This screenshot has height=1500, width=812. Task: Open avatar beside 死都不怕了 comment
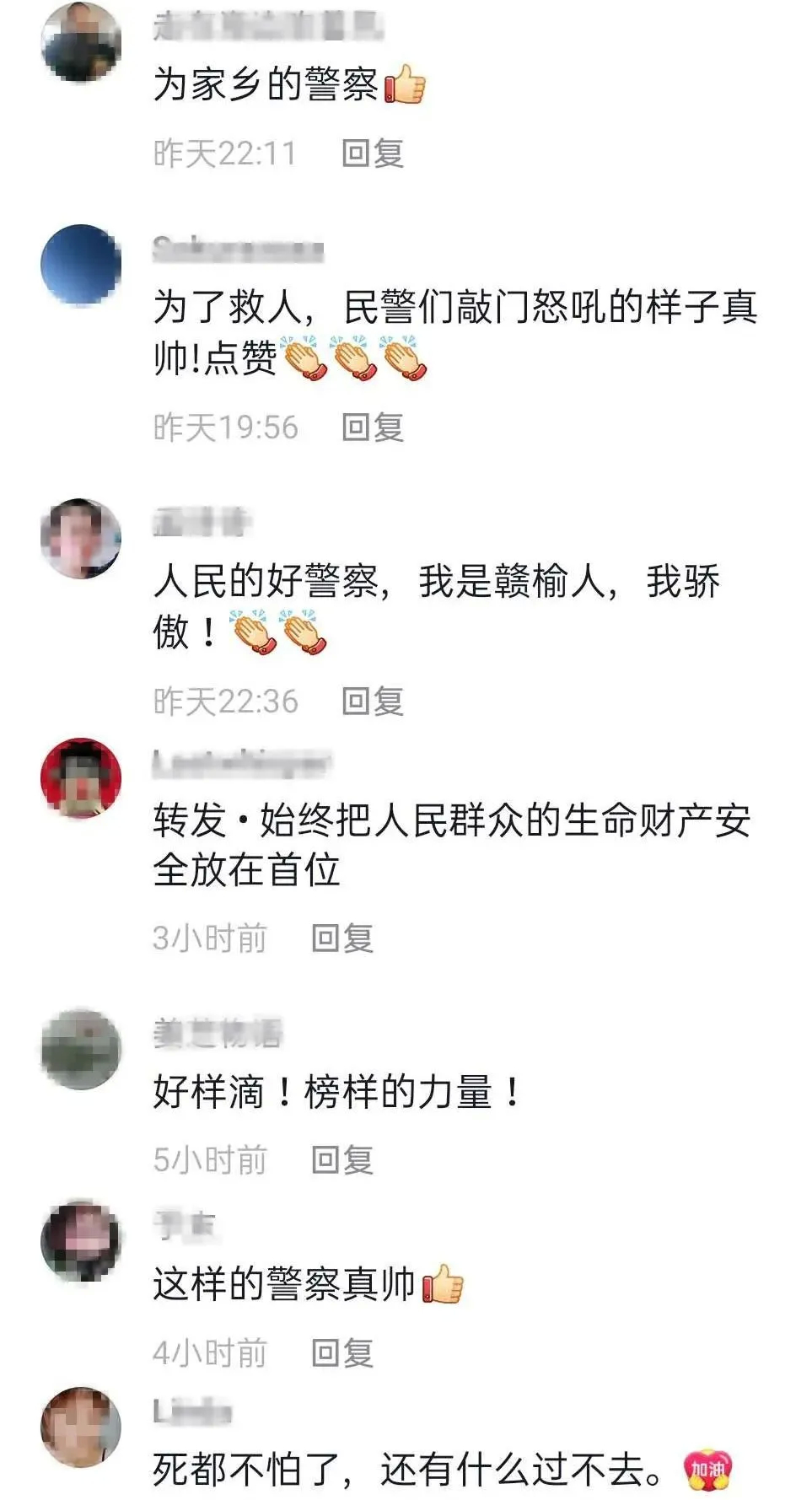[x=81, y=1427]
